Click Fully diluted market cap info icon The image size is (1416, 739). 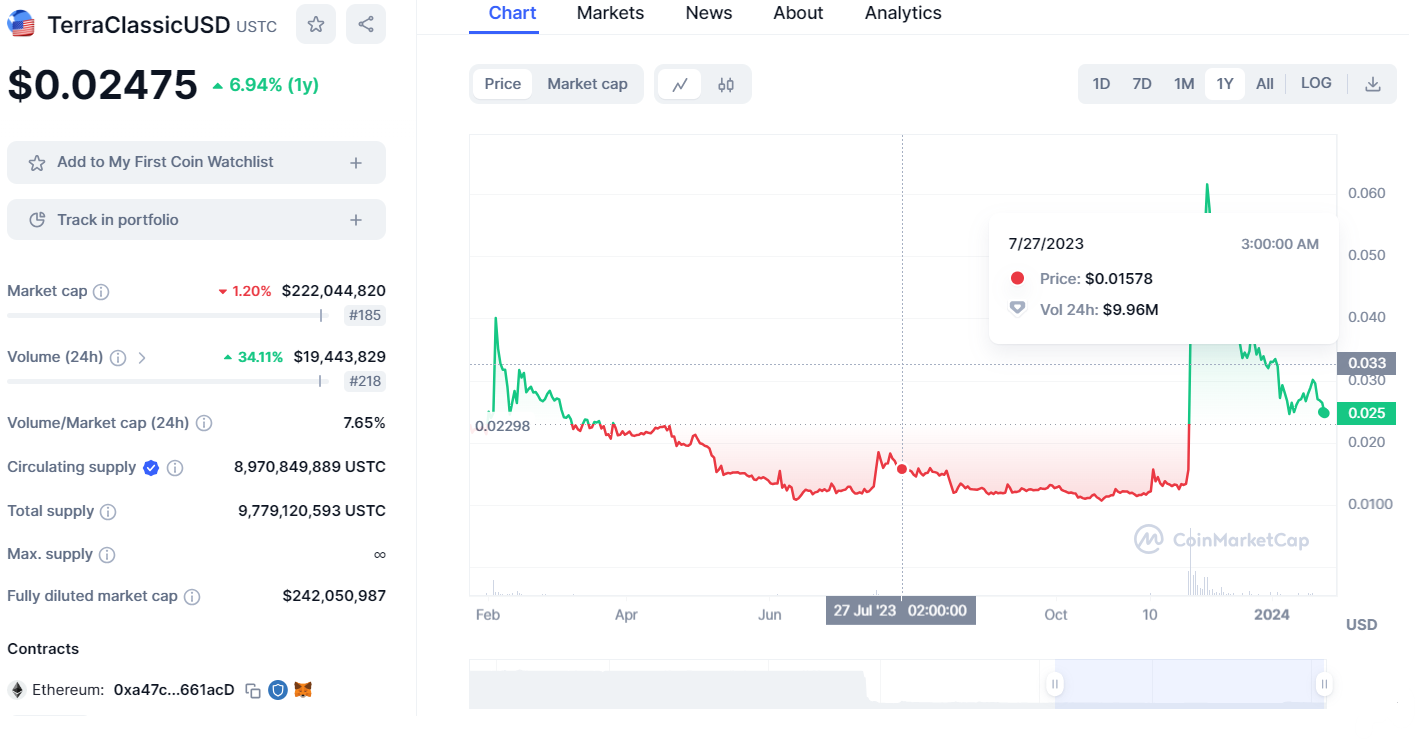coord(192,596)
